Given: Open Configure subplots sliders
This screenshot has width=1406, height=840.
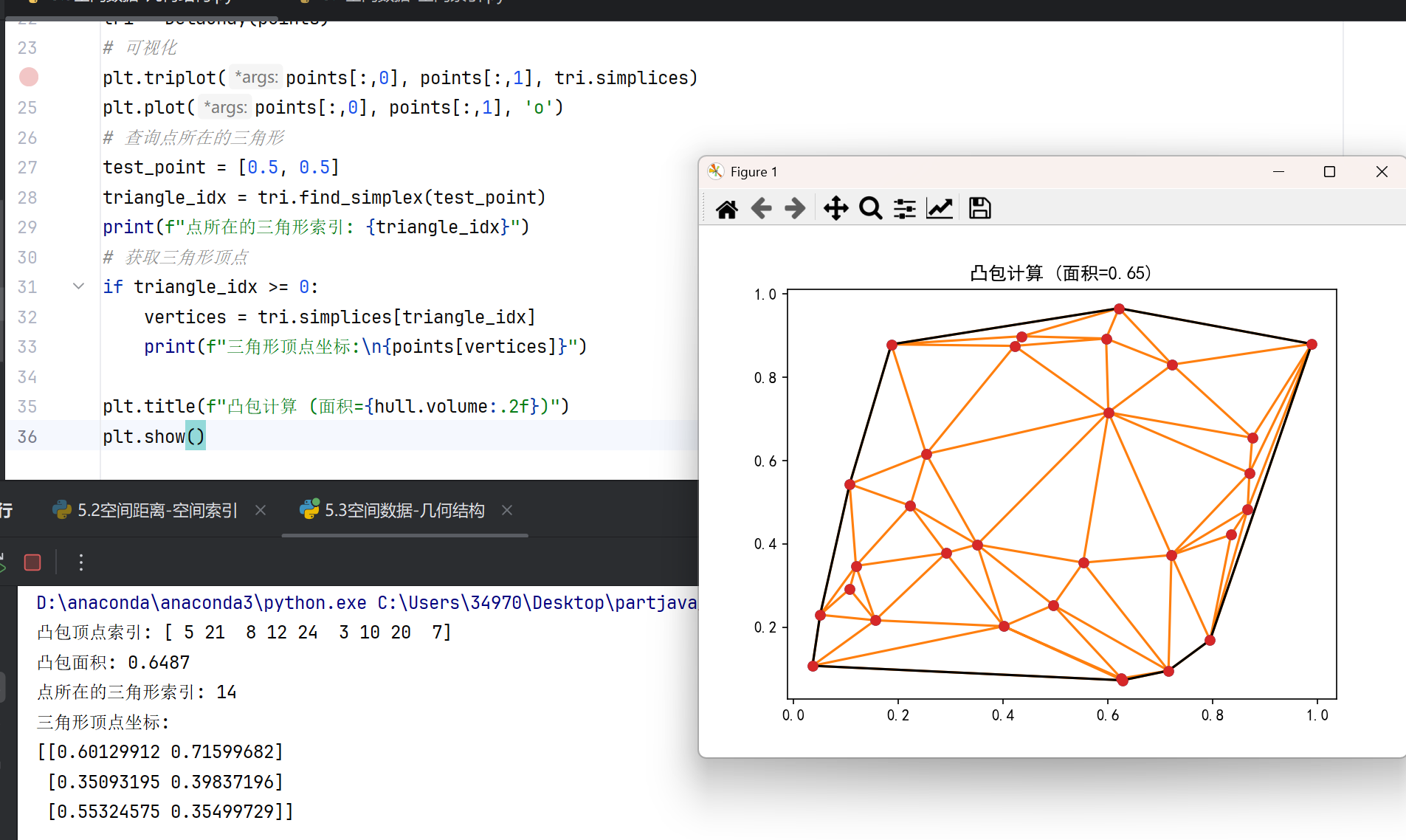Looking at the screenshot, I should [x=905, y=209].
